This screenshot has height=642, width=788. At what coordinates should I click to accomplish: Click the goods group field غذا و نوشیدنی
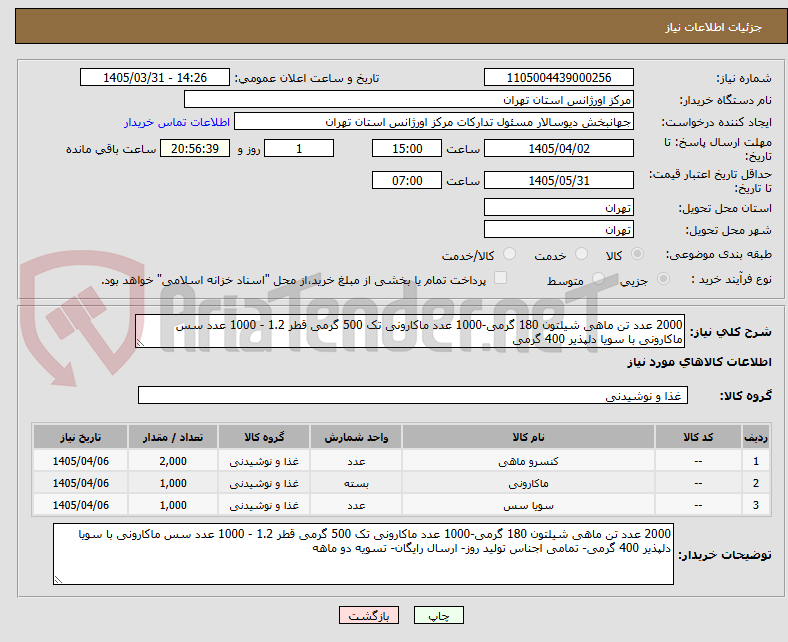coord(413,395)
